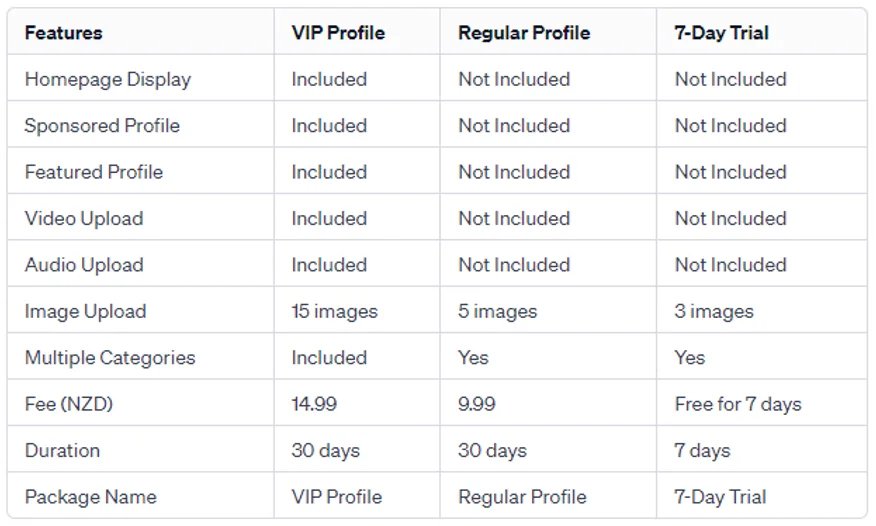The width and height of the screenshot is (876, 526).
Task: Click the Package Name row label
Action: [x=90, y=497]
